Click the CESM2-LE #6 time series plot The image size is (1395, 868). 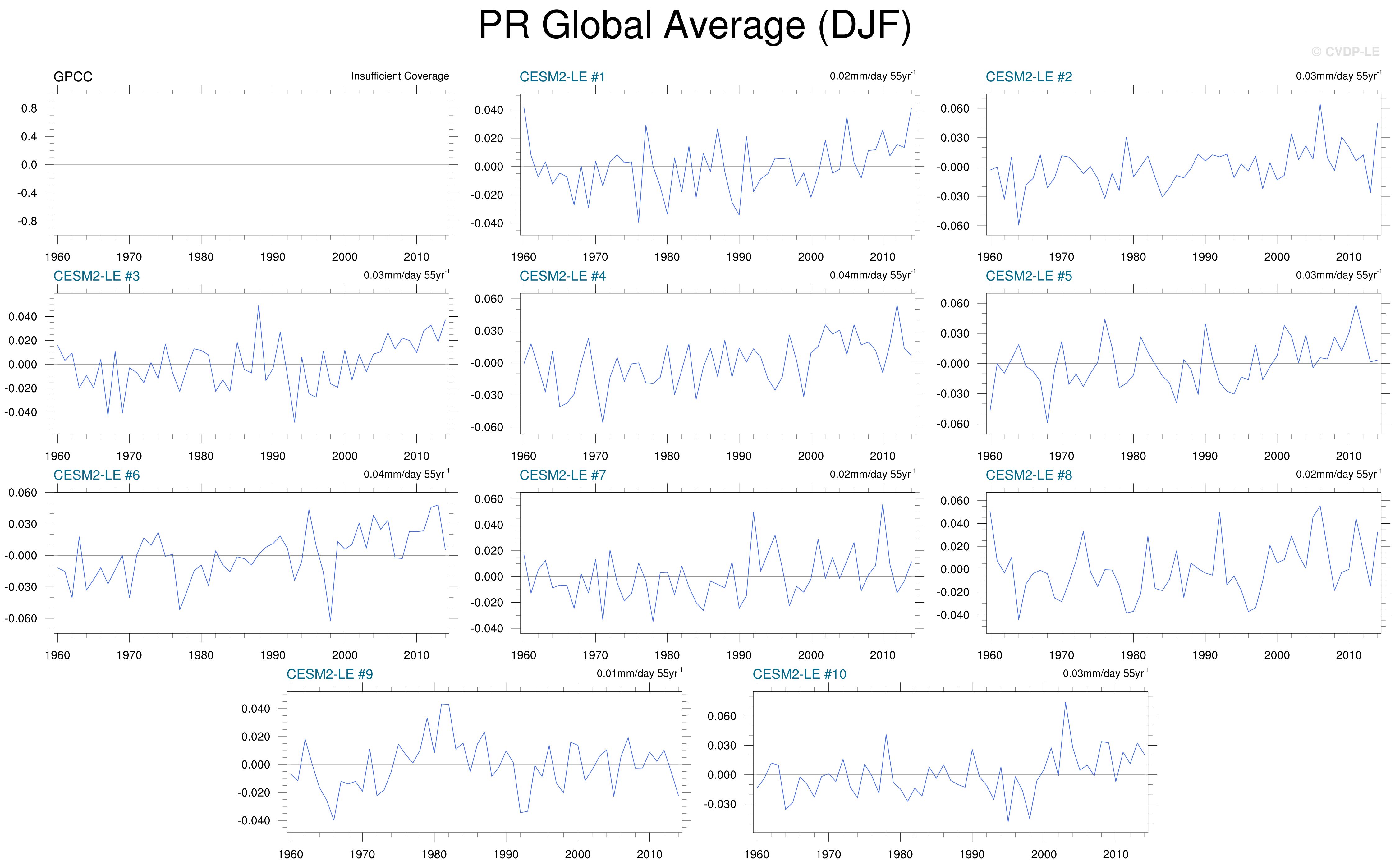(x=251, y=563)
